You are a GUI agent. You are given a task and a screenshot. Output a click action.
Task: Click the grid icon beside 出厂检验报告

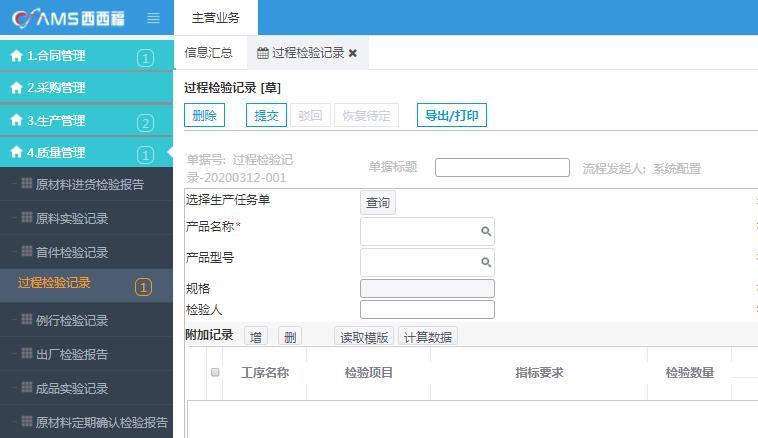(x=27, y=353)
